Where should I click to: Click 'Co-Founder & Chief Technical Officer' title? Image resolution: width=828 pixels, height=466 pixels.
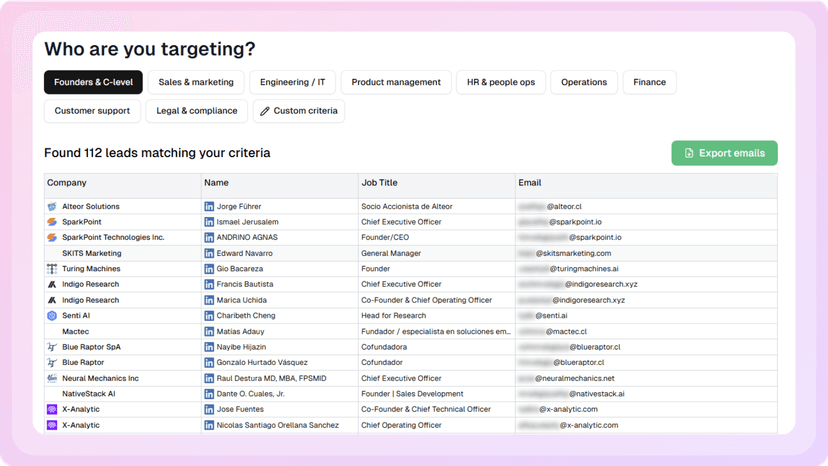(x=426, y=409)
